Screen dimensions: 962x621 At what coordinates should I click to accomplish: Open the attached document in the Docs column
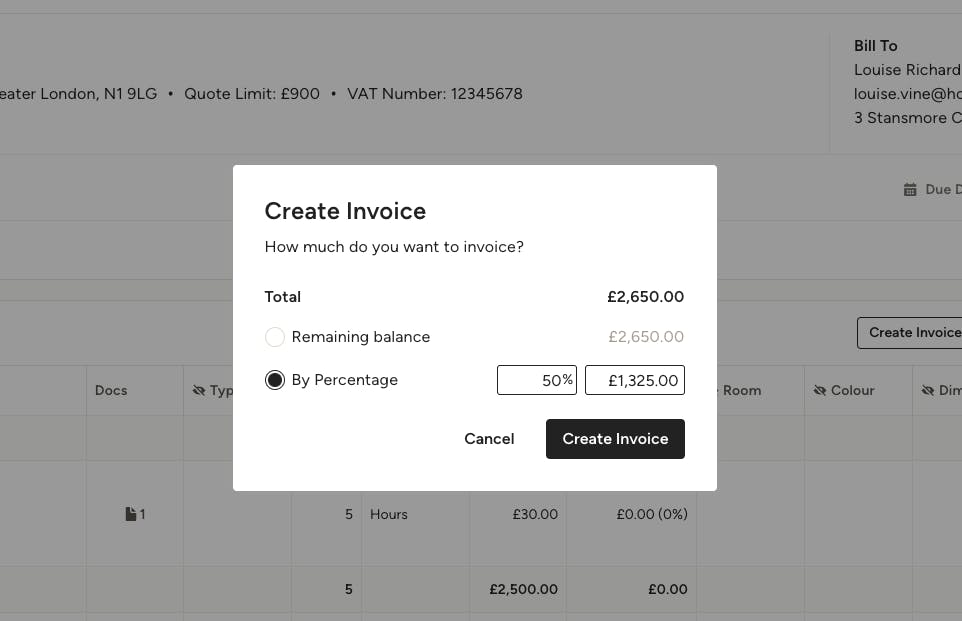tap(133, 513)
